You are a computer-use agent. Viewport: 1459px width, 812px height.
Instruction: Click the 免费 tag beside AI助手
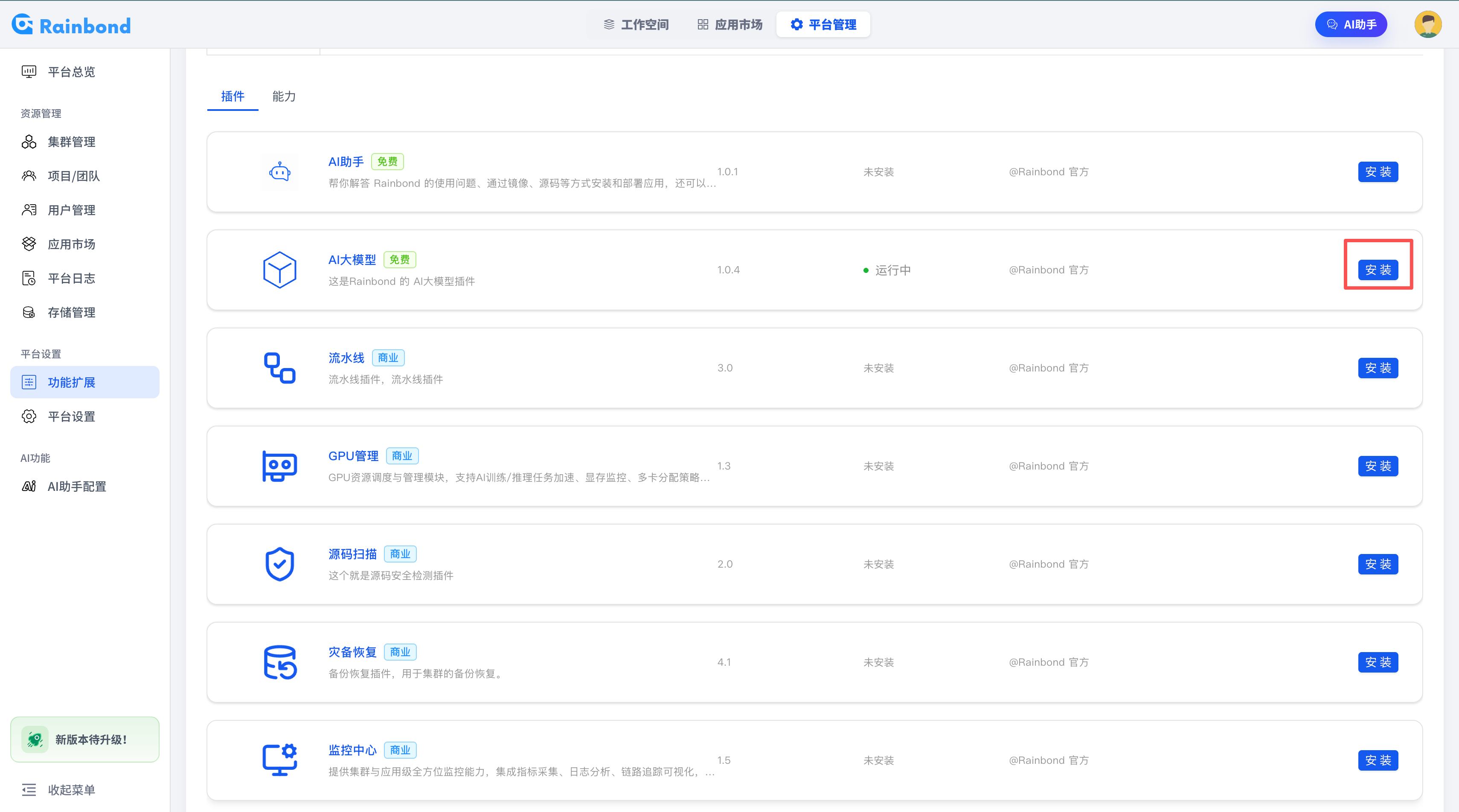coord(387,162)
